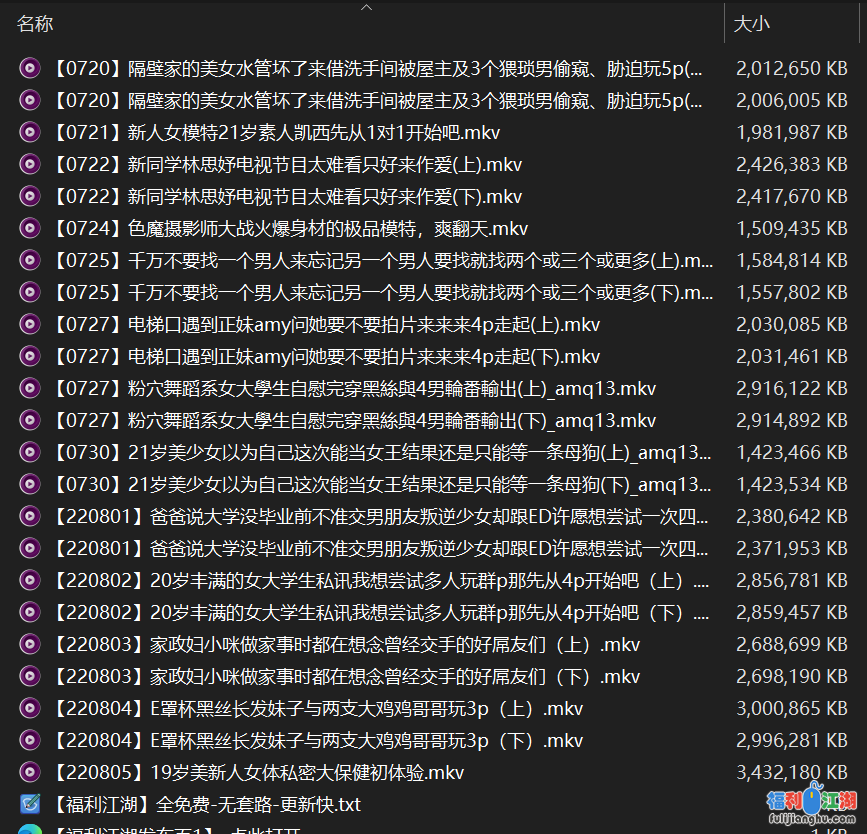This screenshot has height=834, width=867.
Task: Click the fulijianghu.com watermark logo
Action: pos(812,805)
